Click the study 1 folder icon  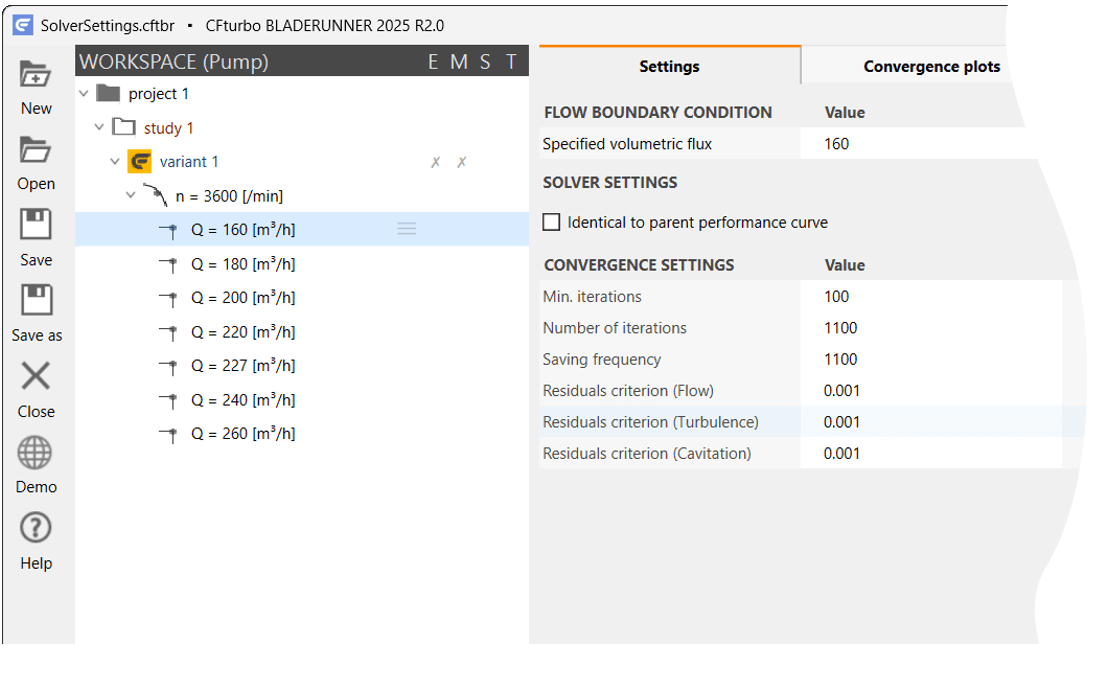pyautogui.click(x=124, y=128)
